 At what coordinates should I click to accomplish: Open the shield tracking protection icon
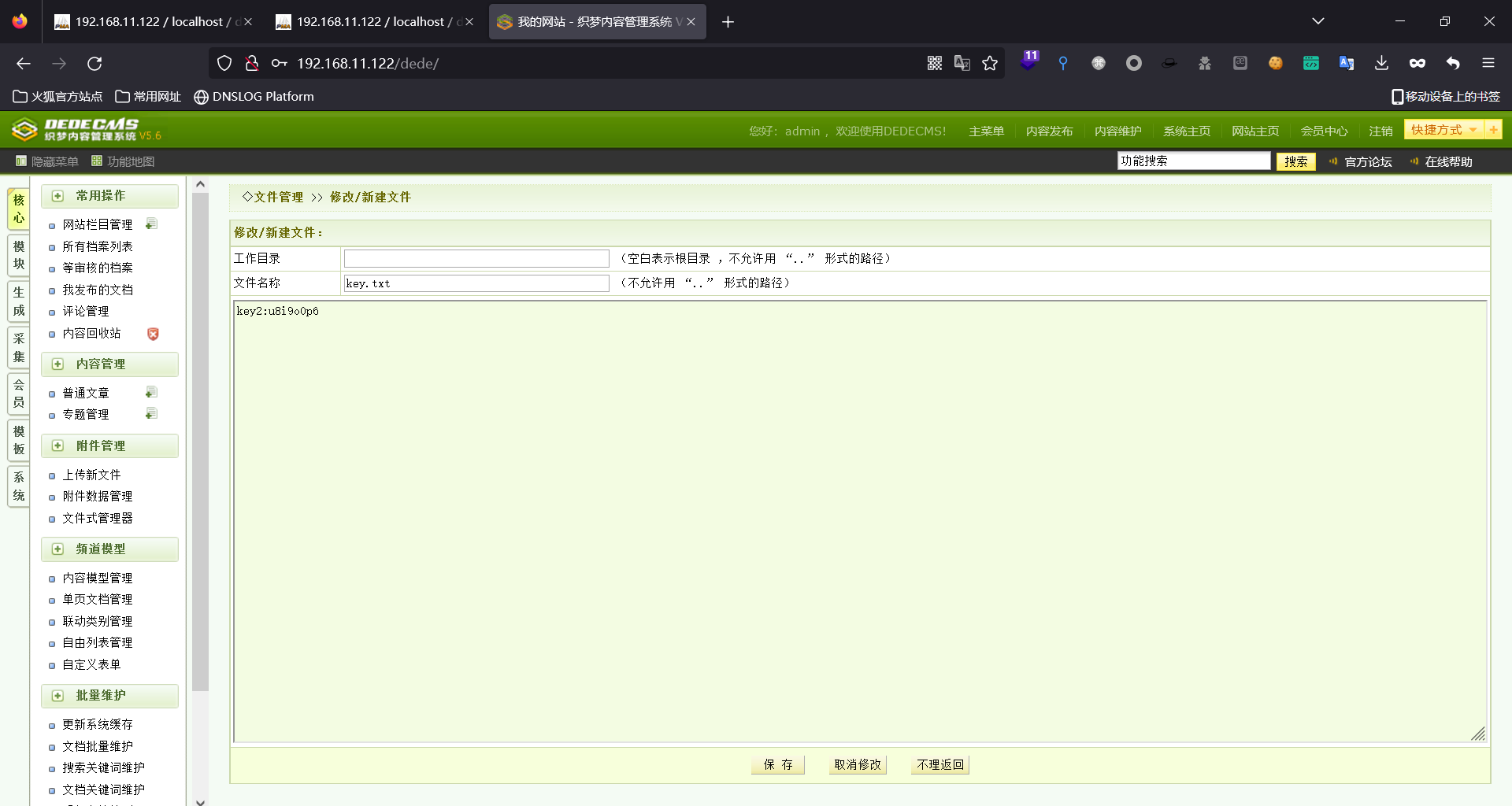click(224, 64)
